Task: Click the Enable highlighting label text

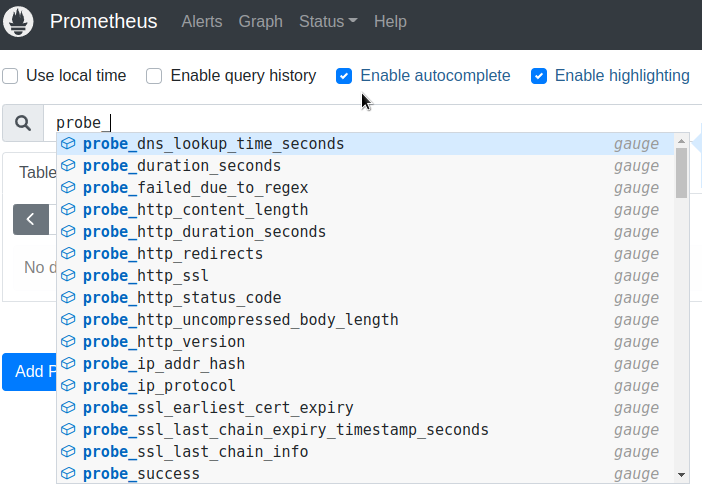Action: click(x=622, y=76)
